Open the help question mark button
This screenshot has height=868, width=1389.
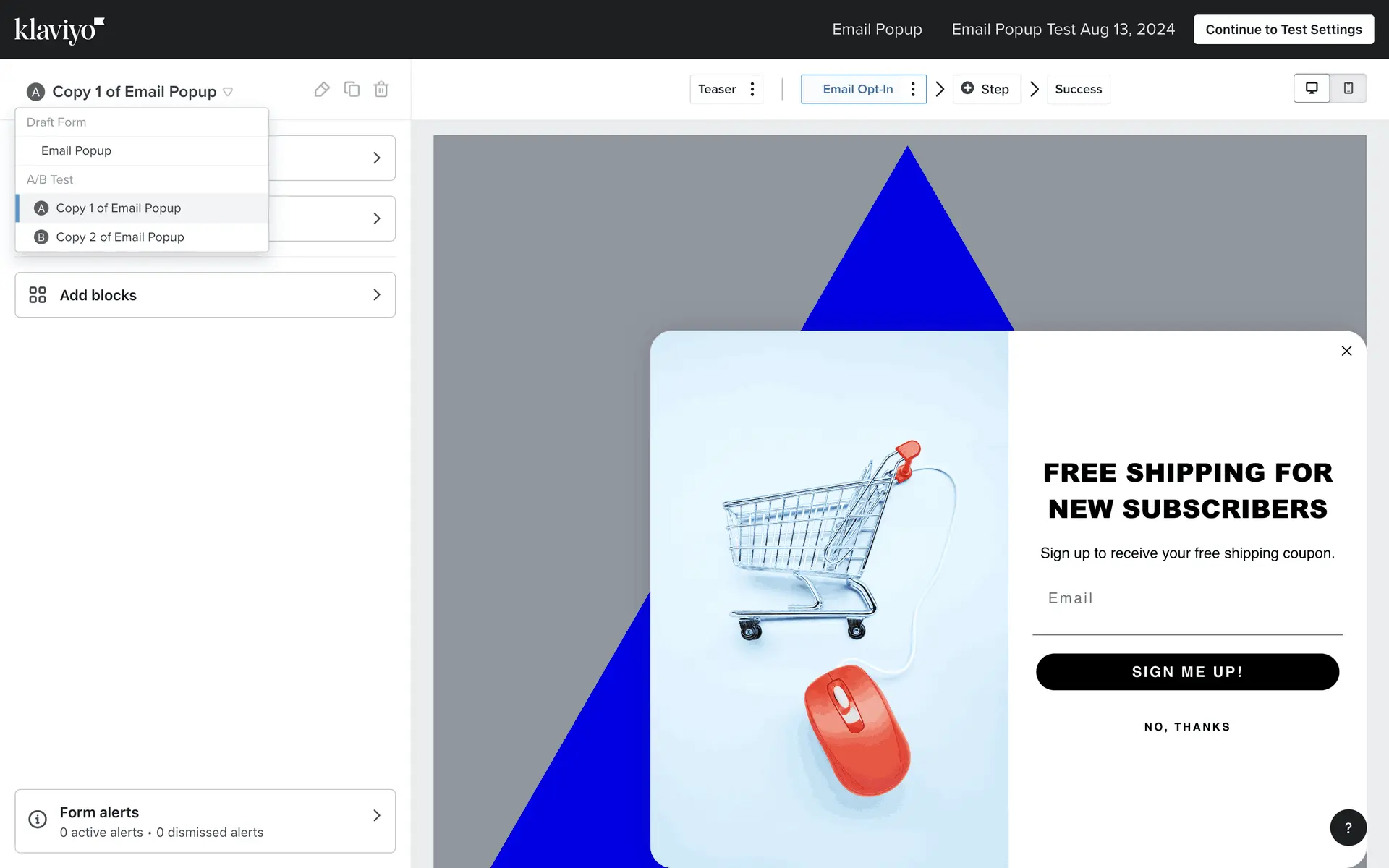(1348, 827)
